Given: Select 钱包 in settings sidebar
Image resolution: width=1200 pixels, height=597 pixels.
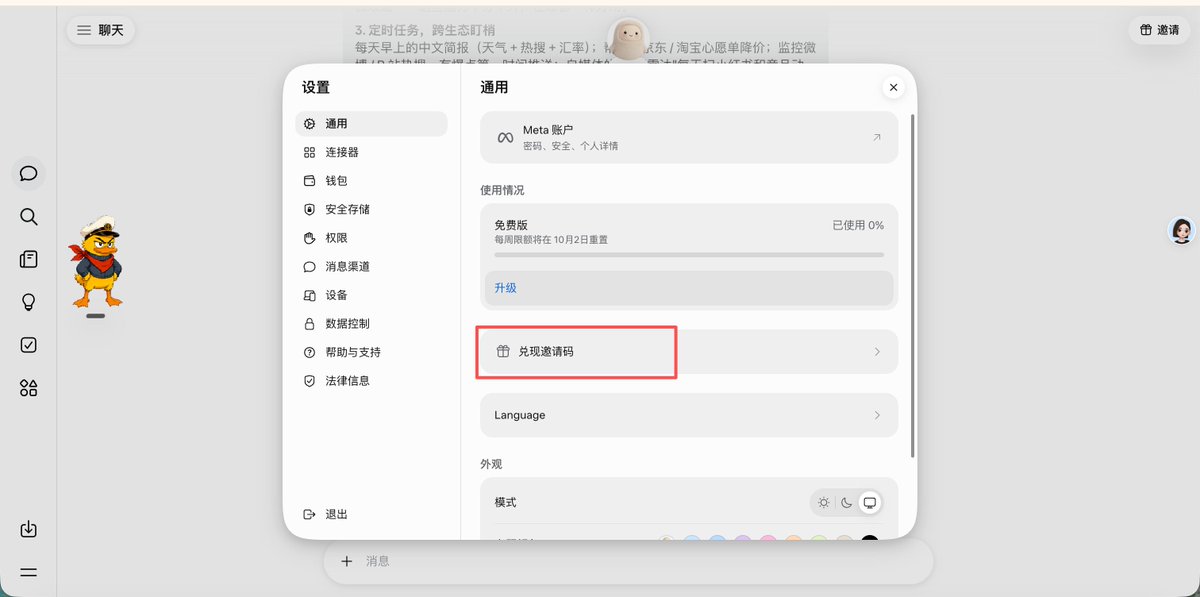Looking at the screenshot, I should 371,181.
